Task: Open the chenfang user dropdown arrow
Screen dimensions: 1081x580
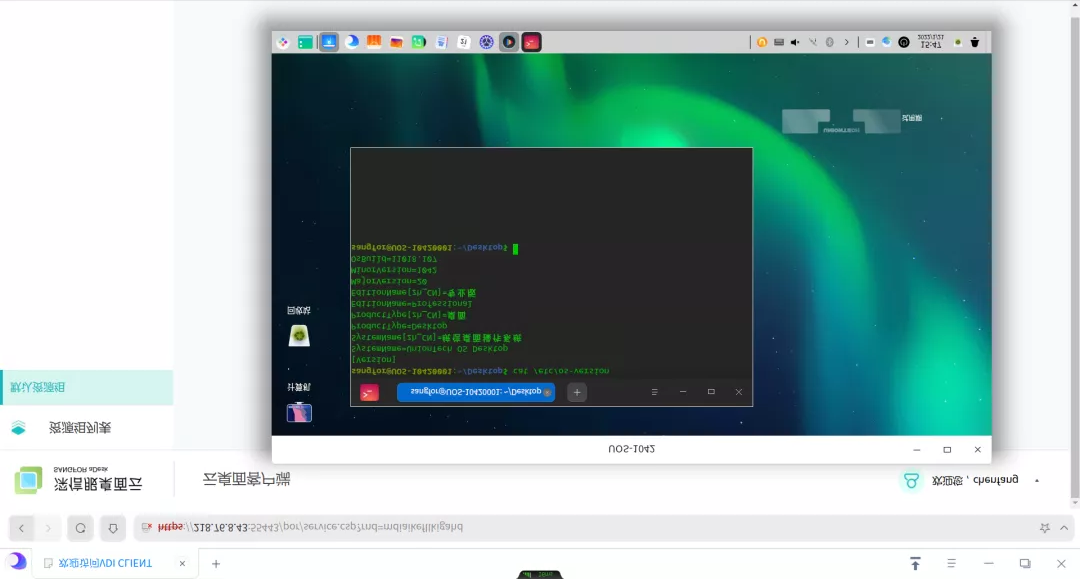Action: click(1037, 481)
